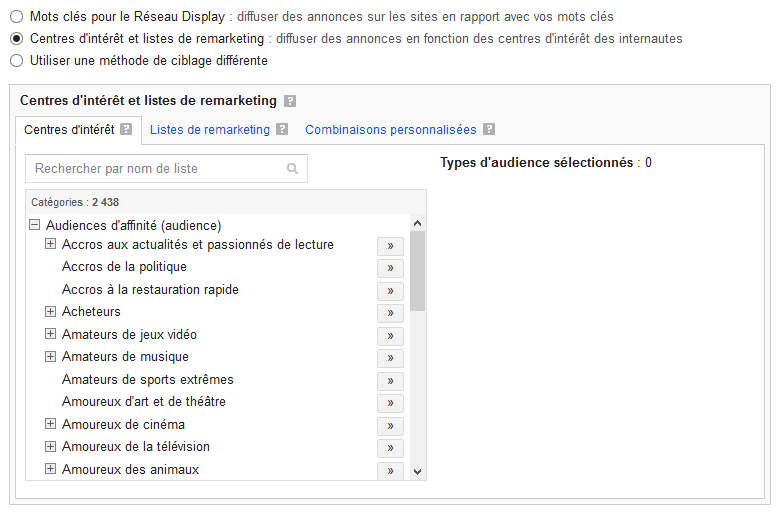Switch to Listes de remarketing tab
The width and height of the screenshot is (778, 512).
click(x=210, y=129)
